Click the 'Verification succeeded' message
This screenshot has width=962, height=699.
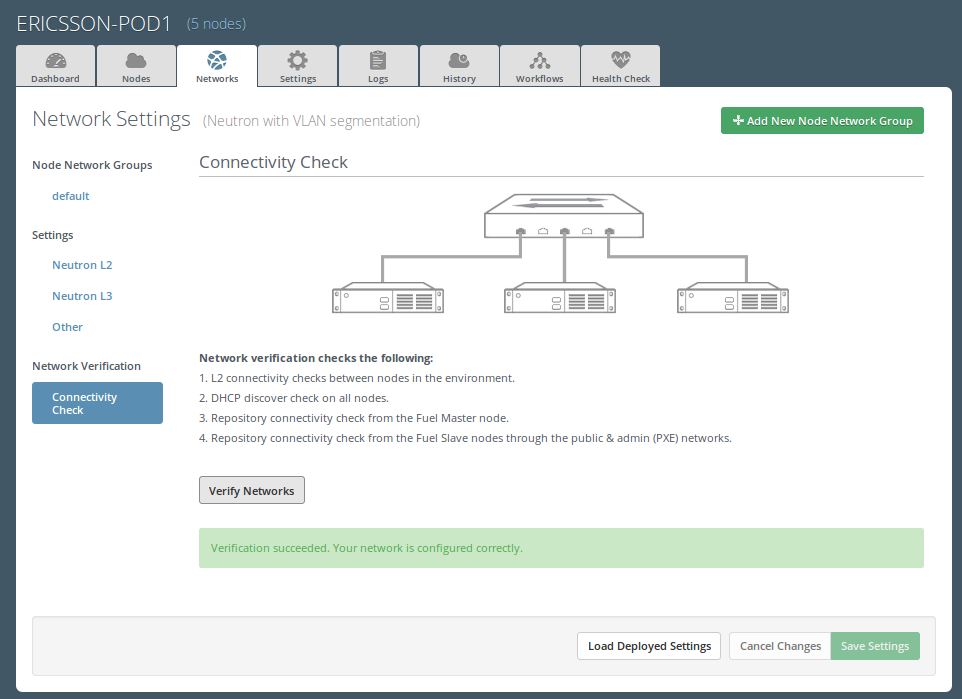(366, 548)
